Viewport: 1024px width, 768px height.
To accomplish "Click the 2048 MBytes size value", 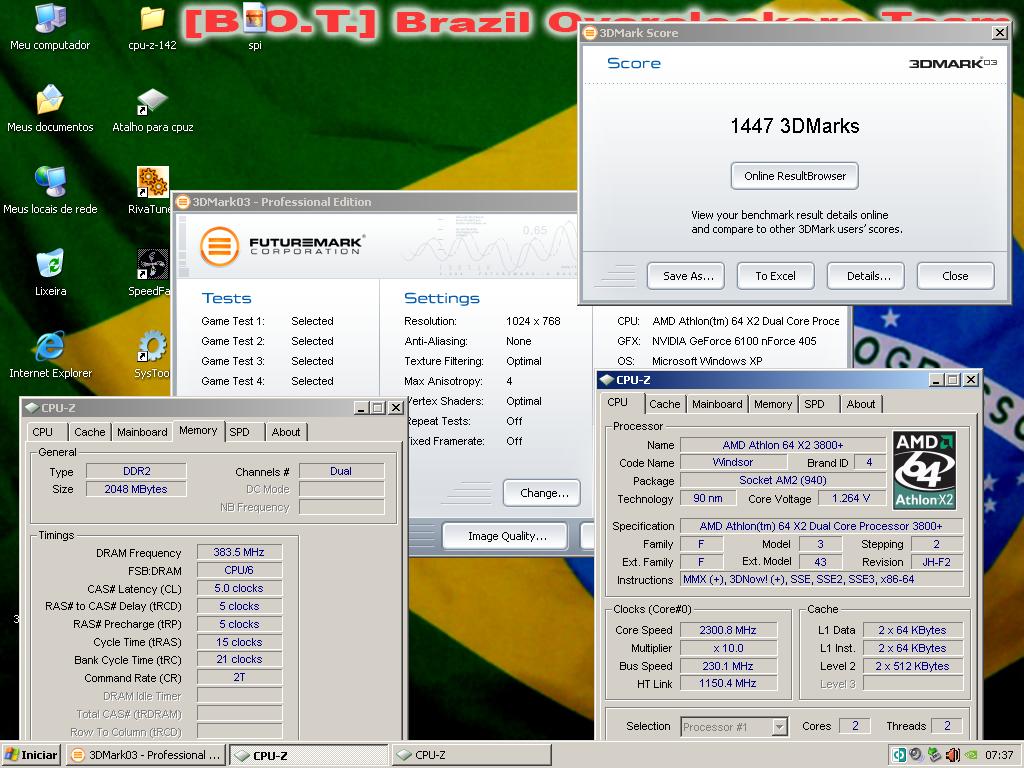I will [x=136, y=489].
